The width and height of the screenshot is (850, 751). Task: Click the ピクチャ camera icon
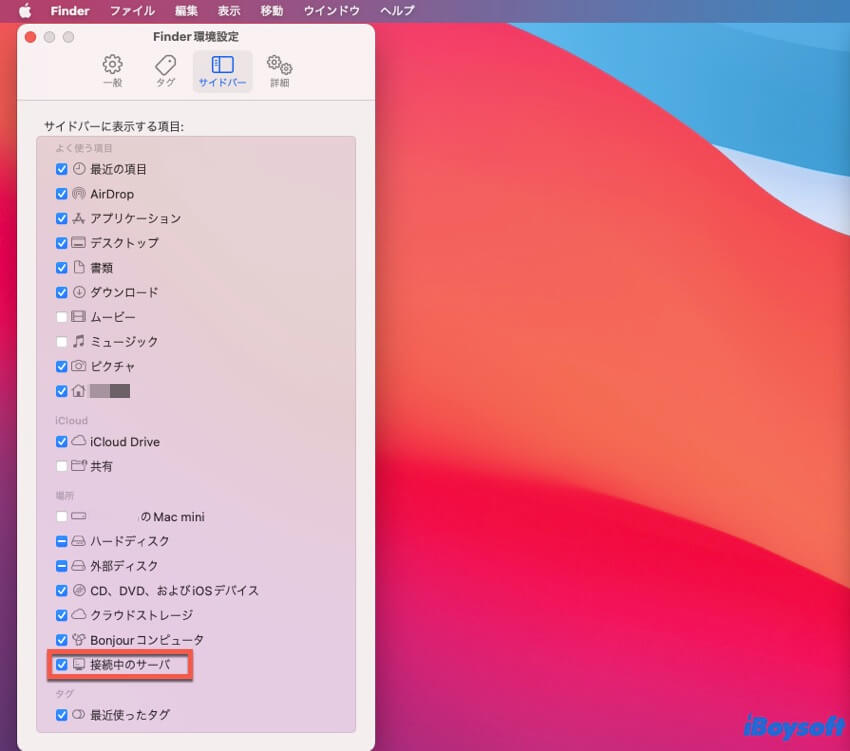tap(79, 366)
